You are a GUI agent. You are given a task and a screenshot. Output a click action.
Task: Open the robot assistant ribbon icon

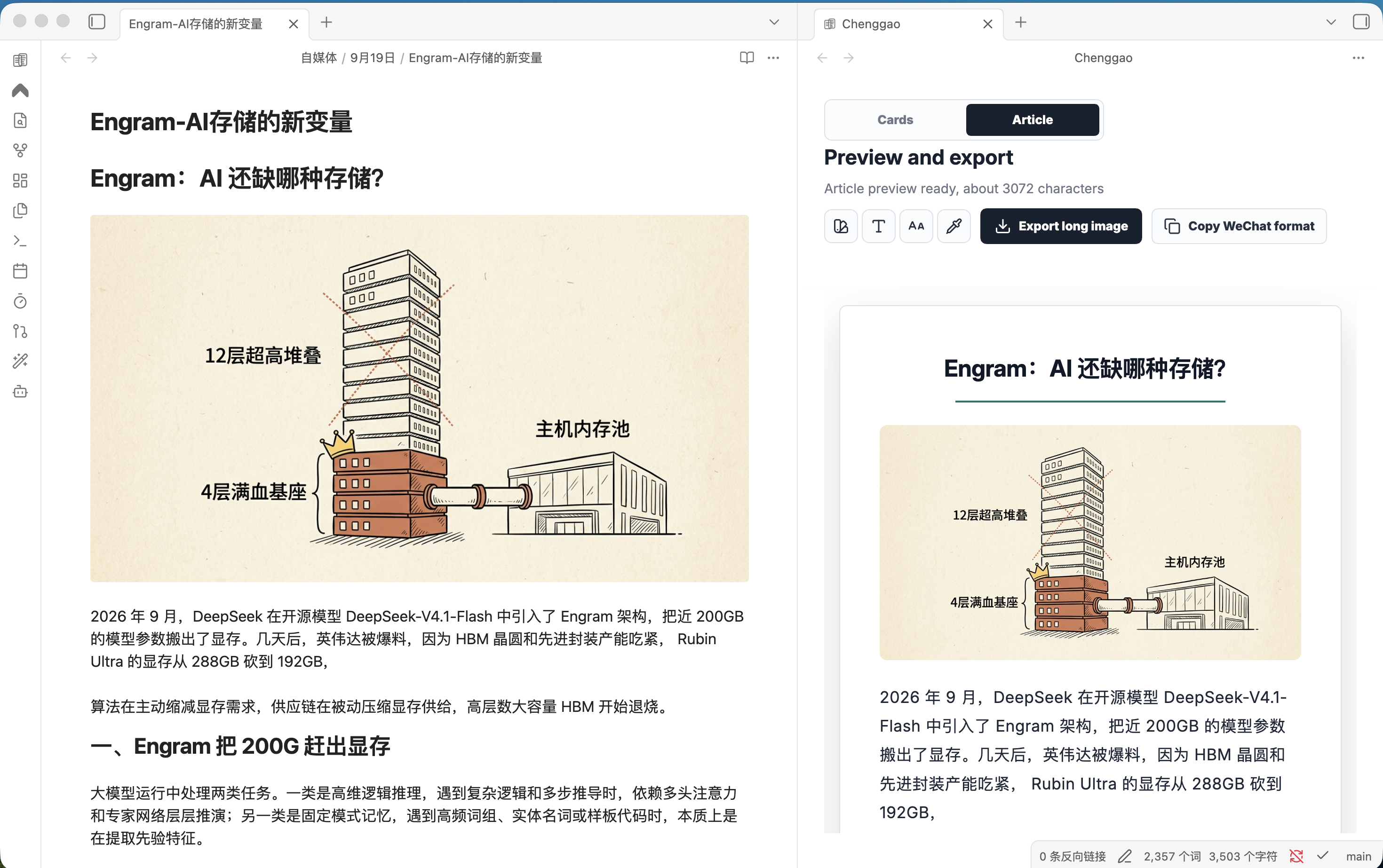20,392
